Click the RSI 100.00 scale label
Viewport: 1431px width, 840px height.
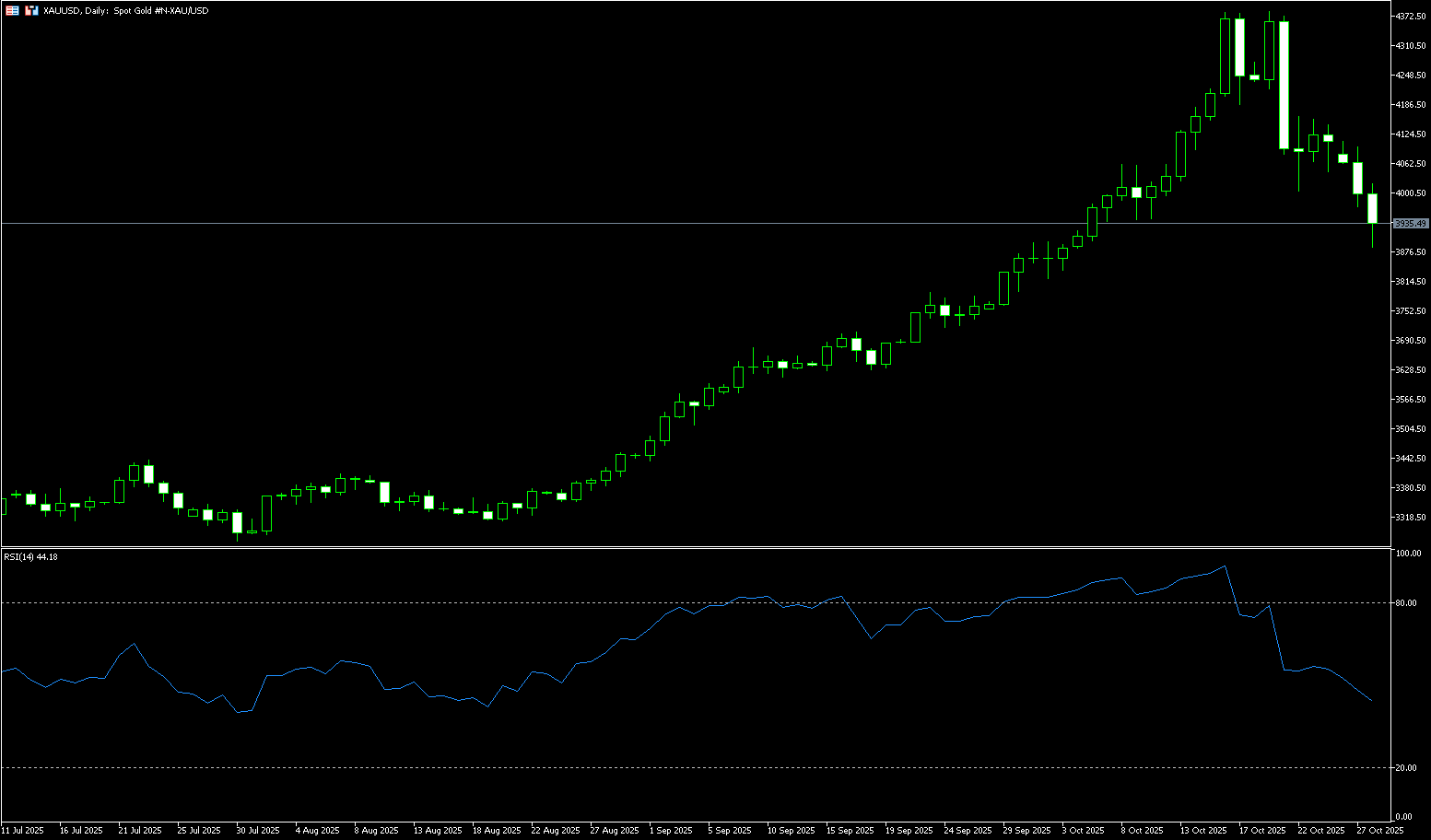1408,554
